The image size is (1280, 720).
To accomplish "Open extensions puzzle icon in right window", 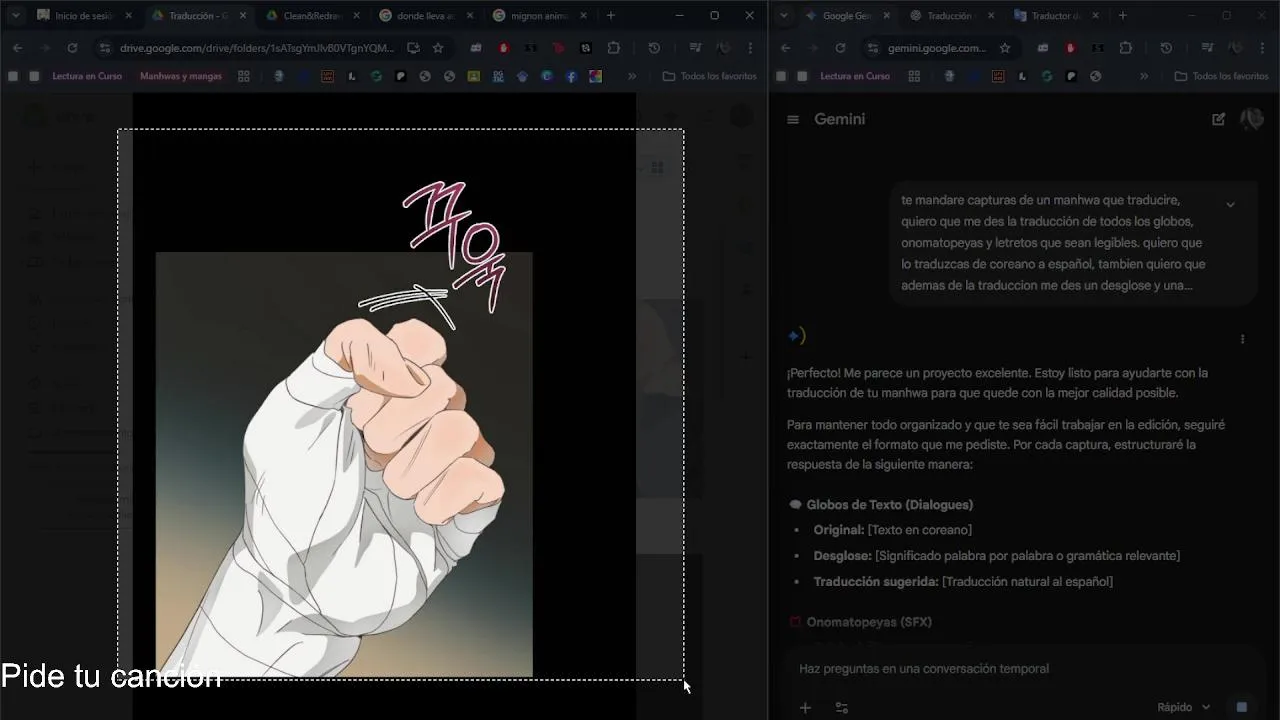I will (1126, 48).
